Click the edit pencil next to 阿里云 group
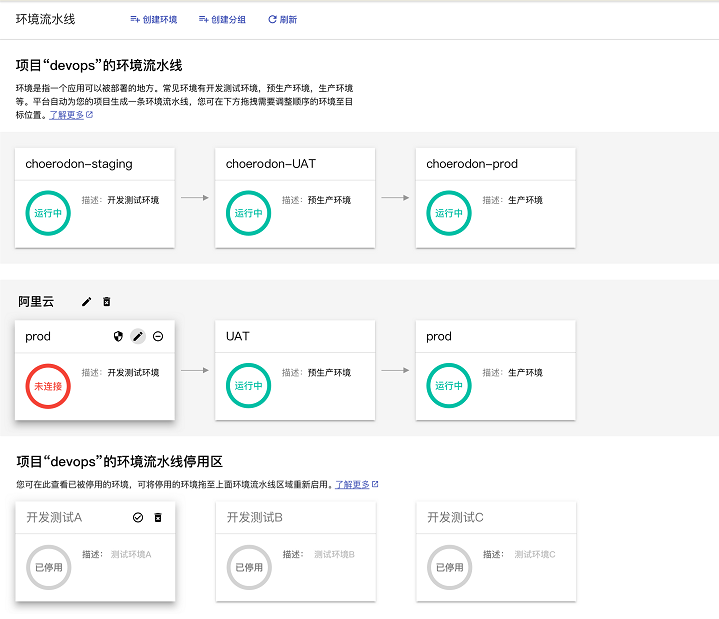Image resolution: width=719 pixels, height=619 pixels. tap(87, 301)
